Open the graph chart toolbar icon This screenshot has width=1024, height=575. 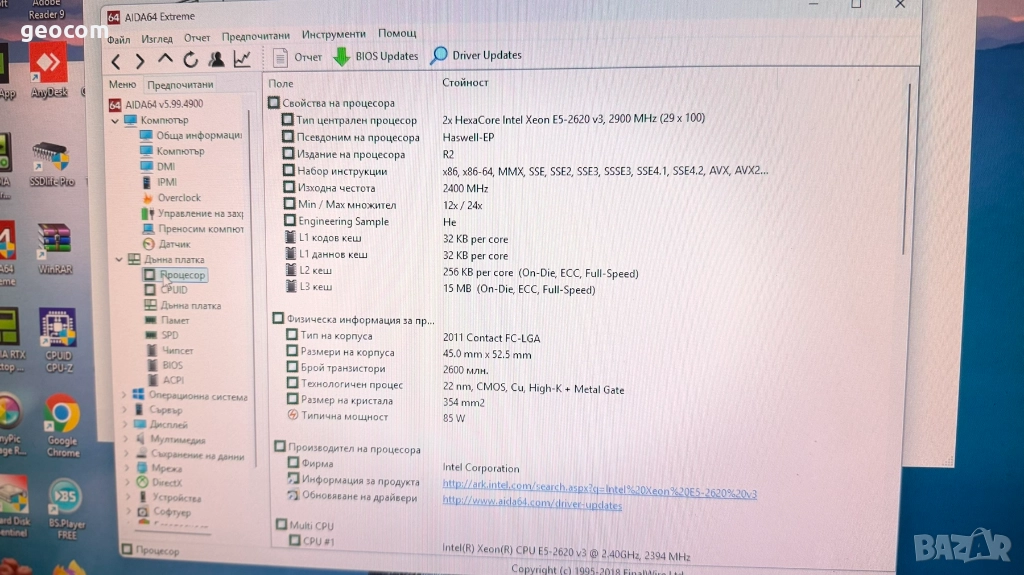242,59
